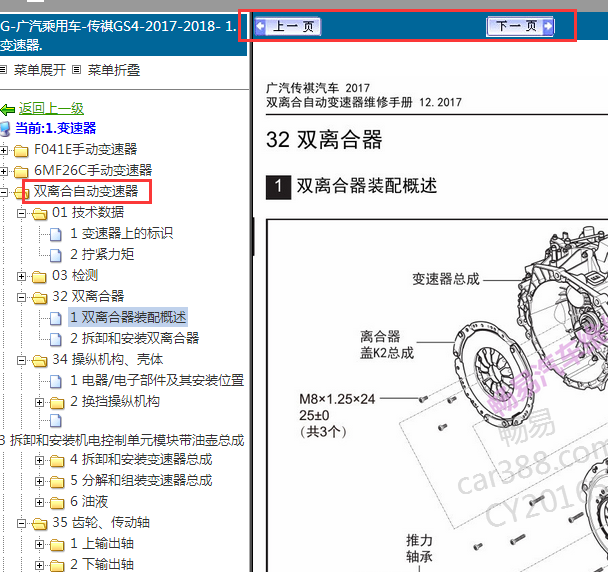Open 1 双离合器装配概述 page
The width and height of the screenshot is (608, 572).
coord(128,317)
